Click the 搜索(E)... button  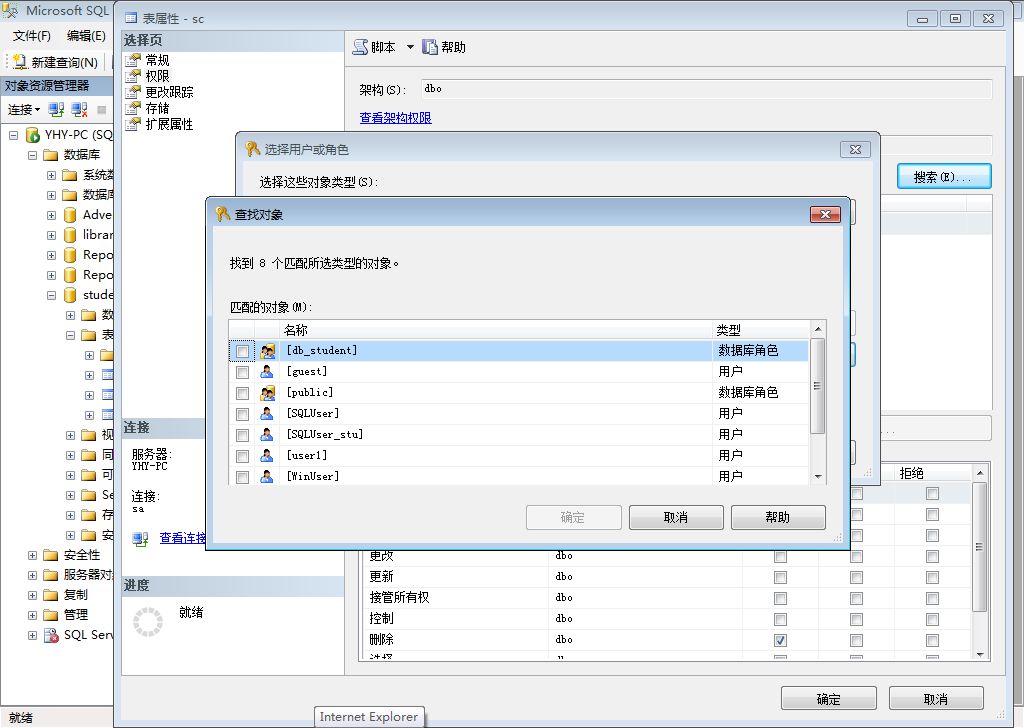pos(944,176)
